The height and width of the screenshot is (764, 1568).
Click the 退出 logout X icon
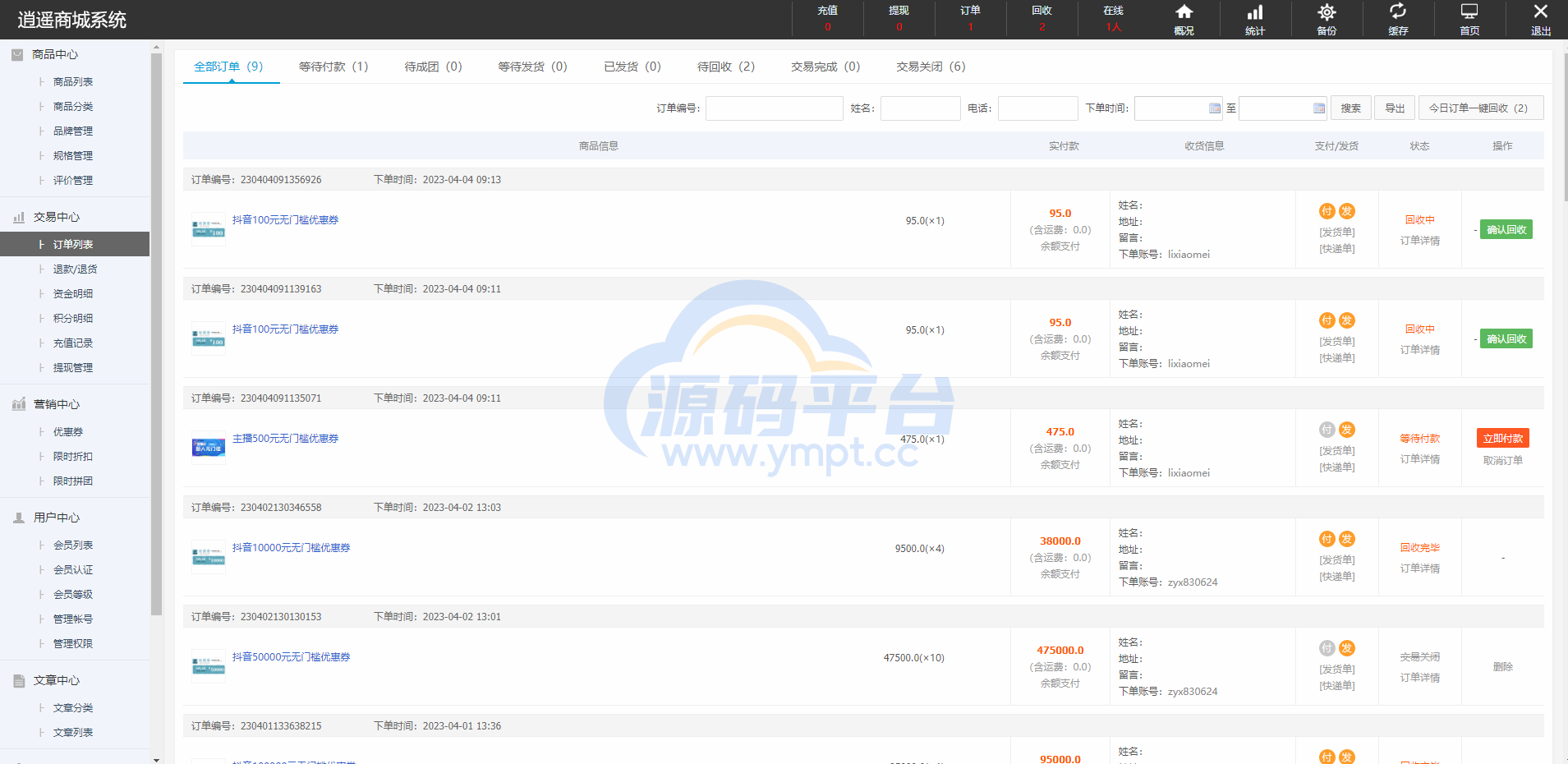coord(1541,12)
